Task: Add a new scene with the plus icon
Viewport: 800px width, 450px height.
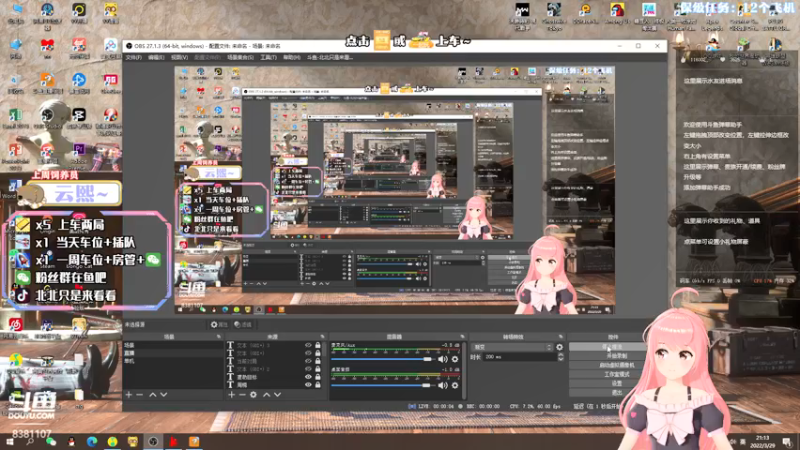Action: click(129, 394)
